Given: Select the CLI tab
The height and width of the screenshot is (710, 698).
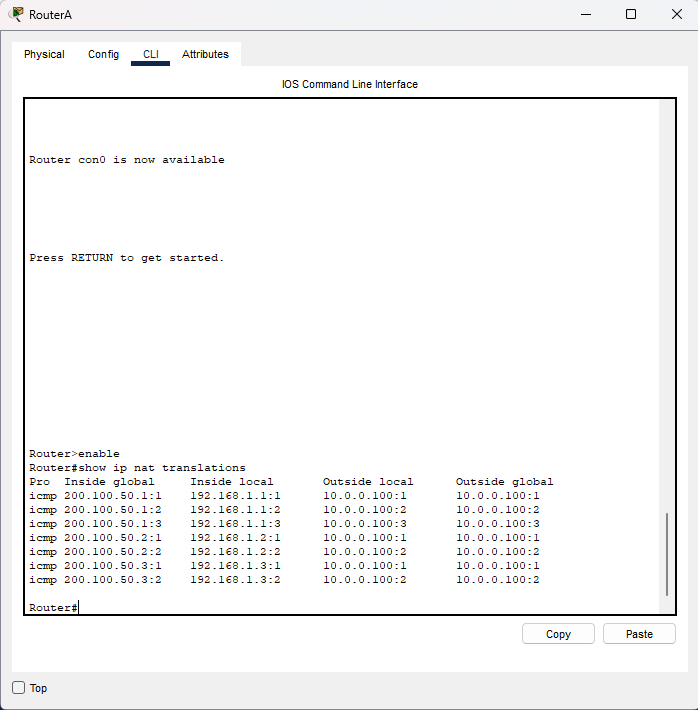Looking at the screenshot, I should pos(150,54).
